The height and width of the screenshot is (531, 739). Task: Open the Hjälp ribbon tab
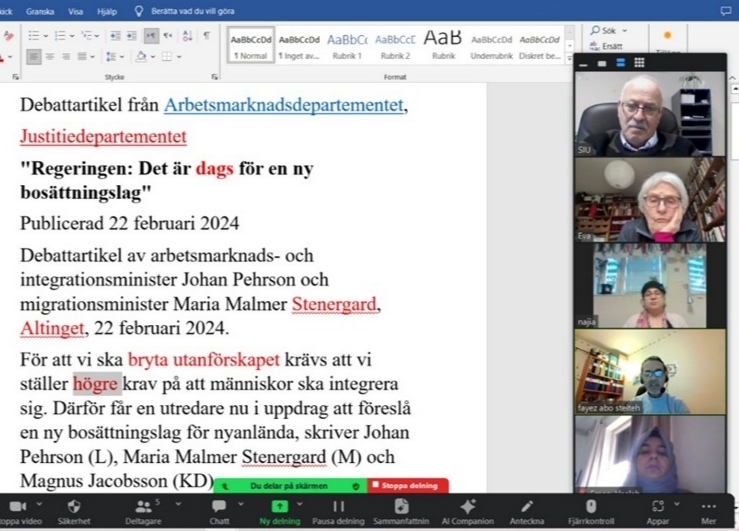tap(107, 11)
